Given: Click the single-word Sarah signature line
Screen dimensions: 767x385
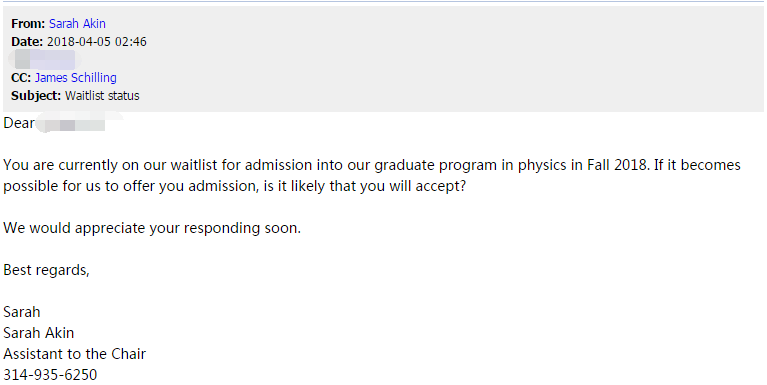Looking at the screenshot, I should (x=22, y=312).
